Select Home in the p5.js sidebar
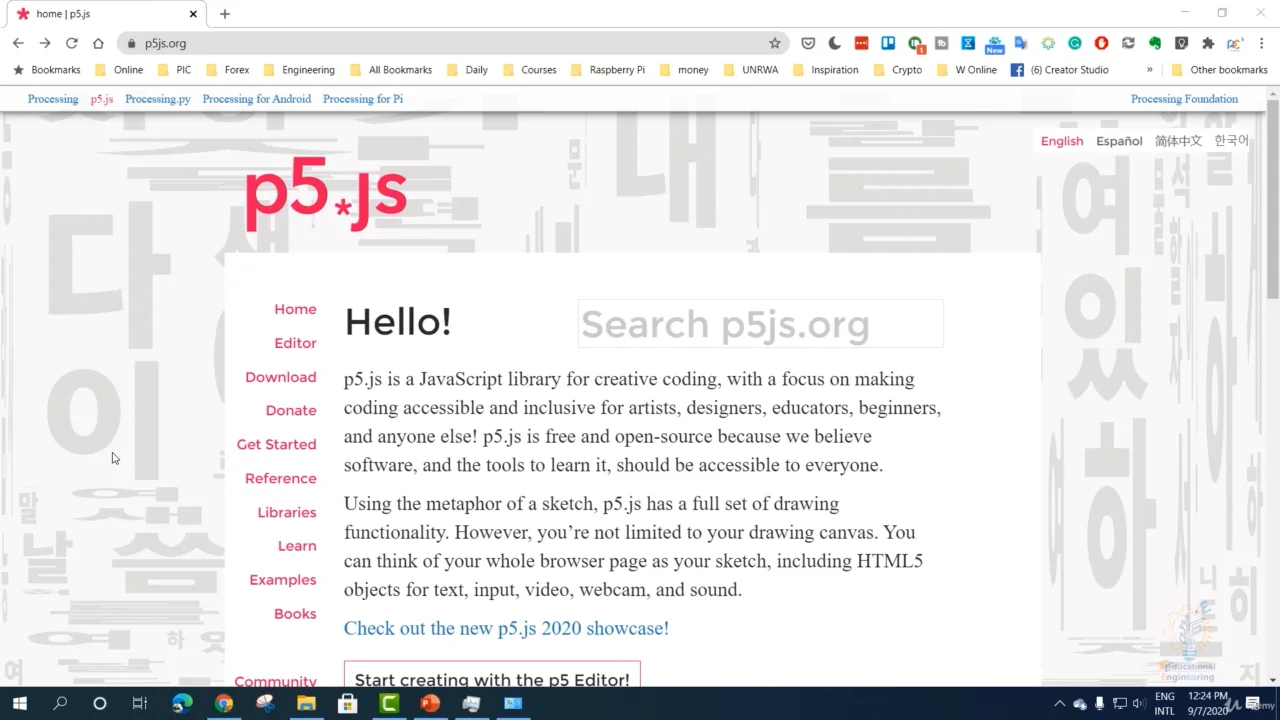Screen dimensions: 1280x720 point(295,309)
